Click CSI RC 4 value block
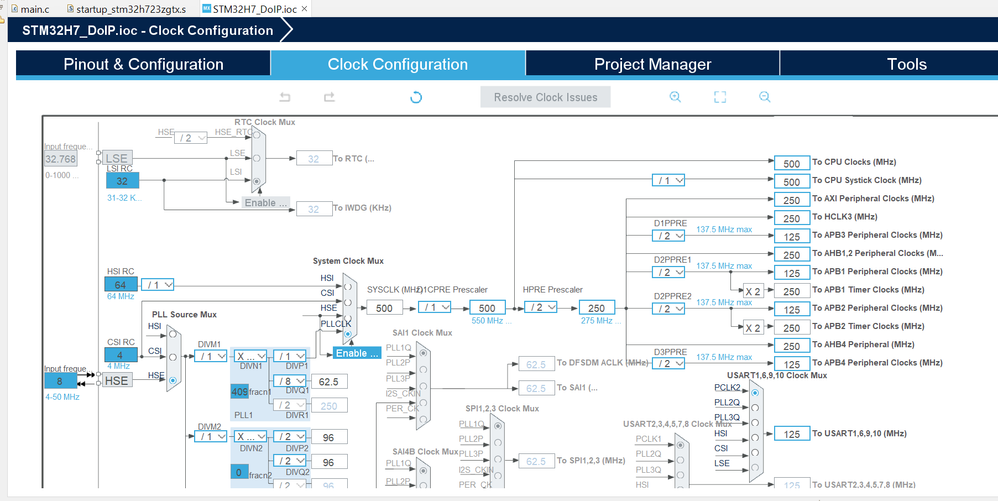Image resolution: width=998 pixels, height=501 pixels. coord(121,355)
